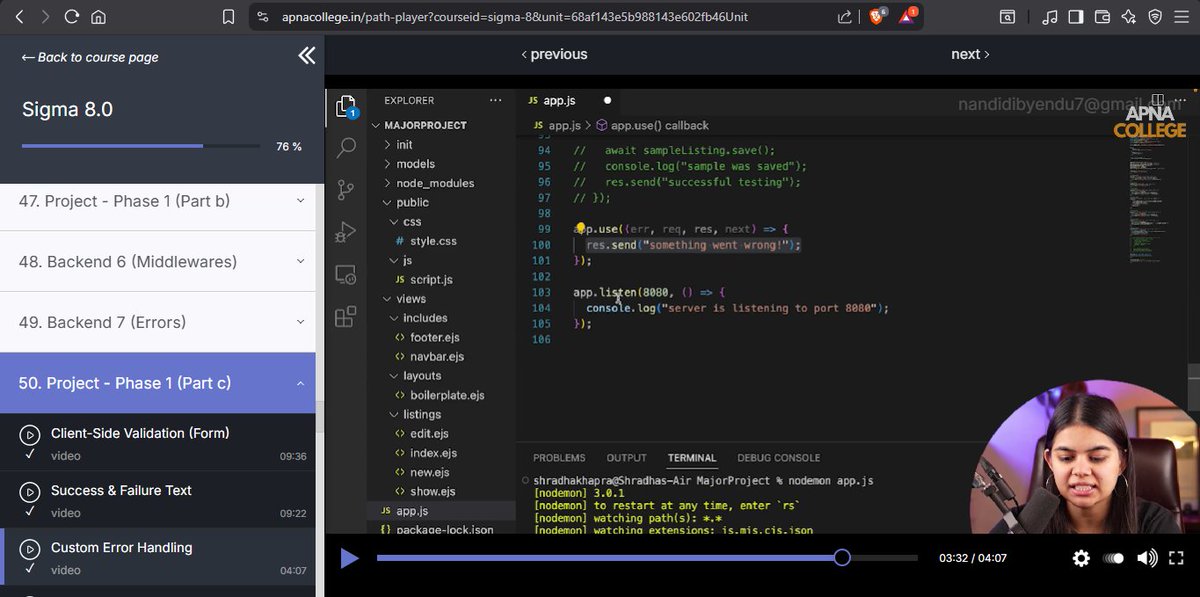Open the Brave Rewards triangle icon
The height and width of the screenshot is (597, 1200).
click(907, 17)
